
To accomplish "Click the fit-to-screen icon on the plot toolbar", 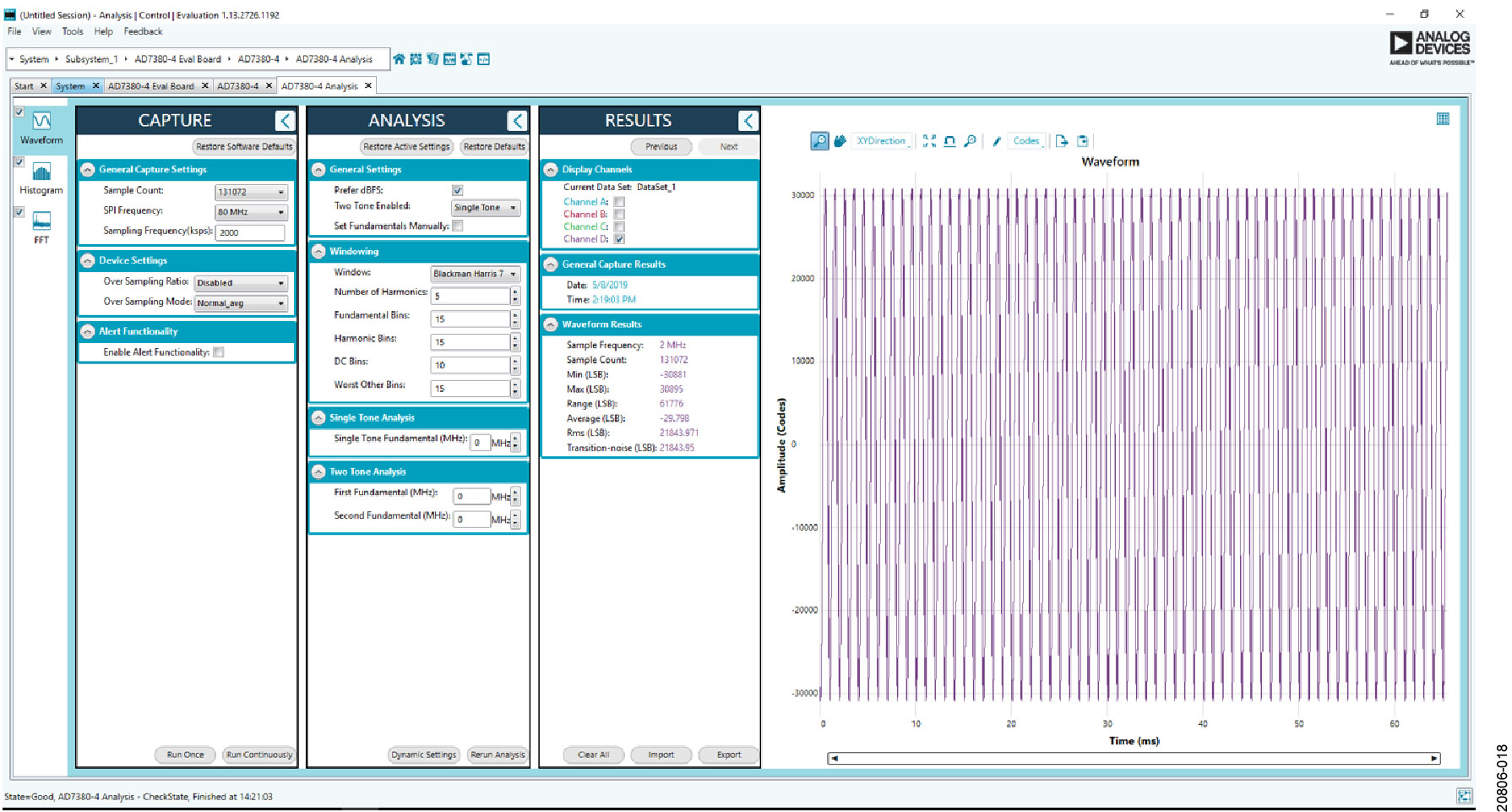I will point(929,141).
